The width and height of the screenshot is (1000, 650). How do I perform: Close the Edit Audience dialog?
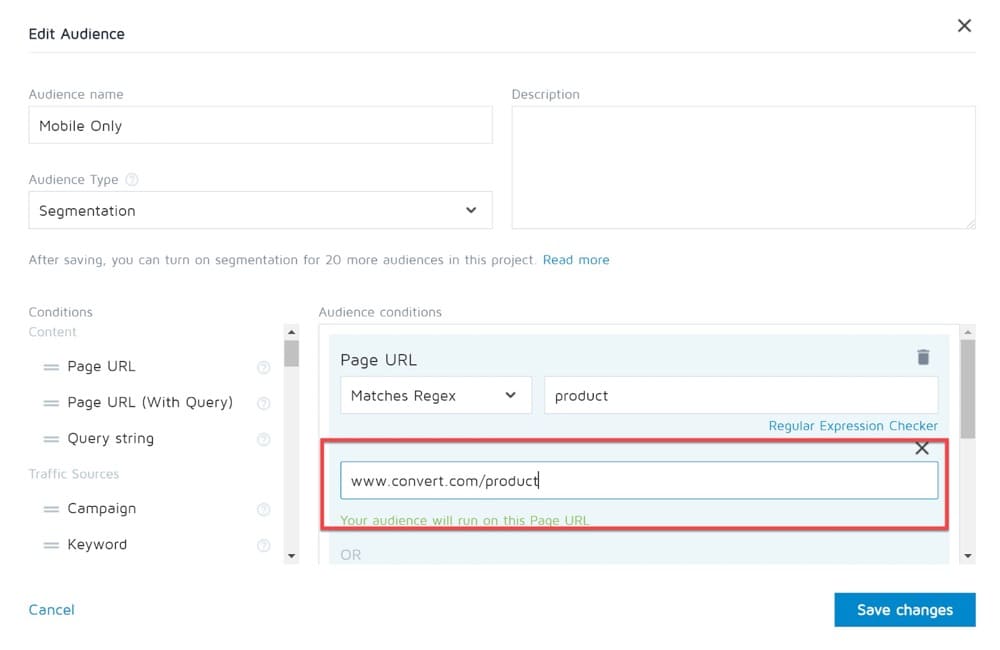coord(964,26)
